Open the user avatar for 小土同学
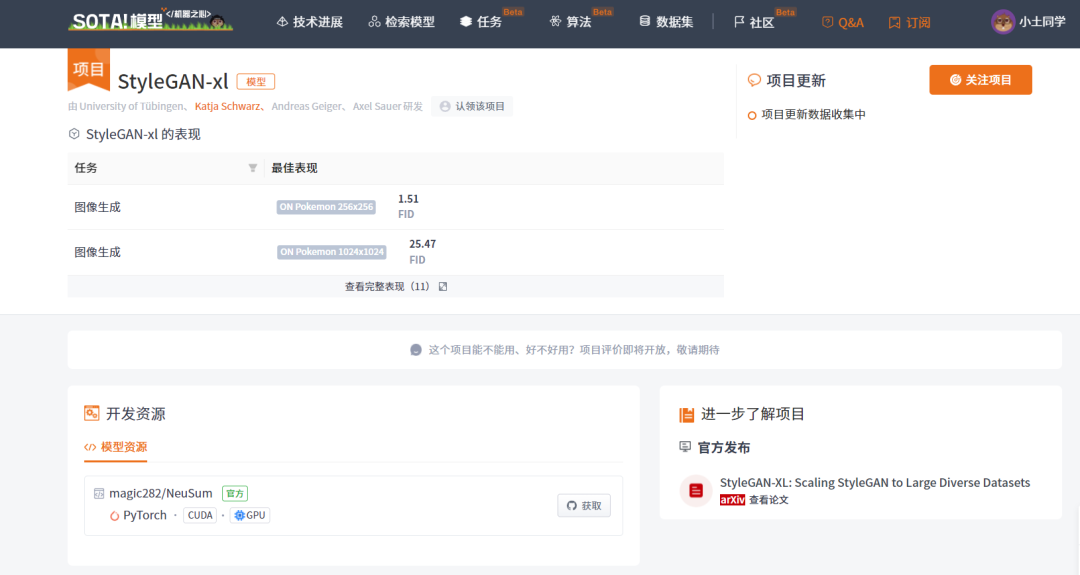Viewport: 1080px width, 575px height. coord(1003,22)
